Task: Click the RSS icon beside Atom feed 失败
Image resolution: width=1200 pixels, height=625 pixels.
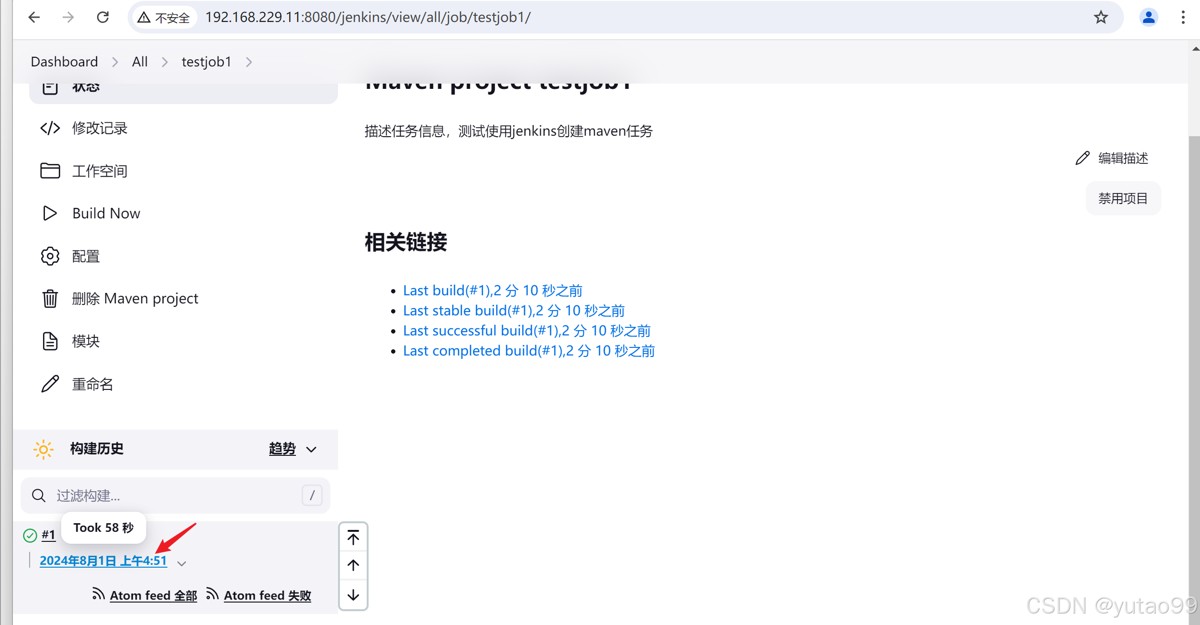Action: click(x=212, y=594)
